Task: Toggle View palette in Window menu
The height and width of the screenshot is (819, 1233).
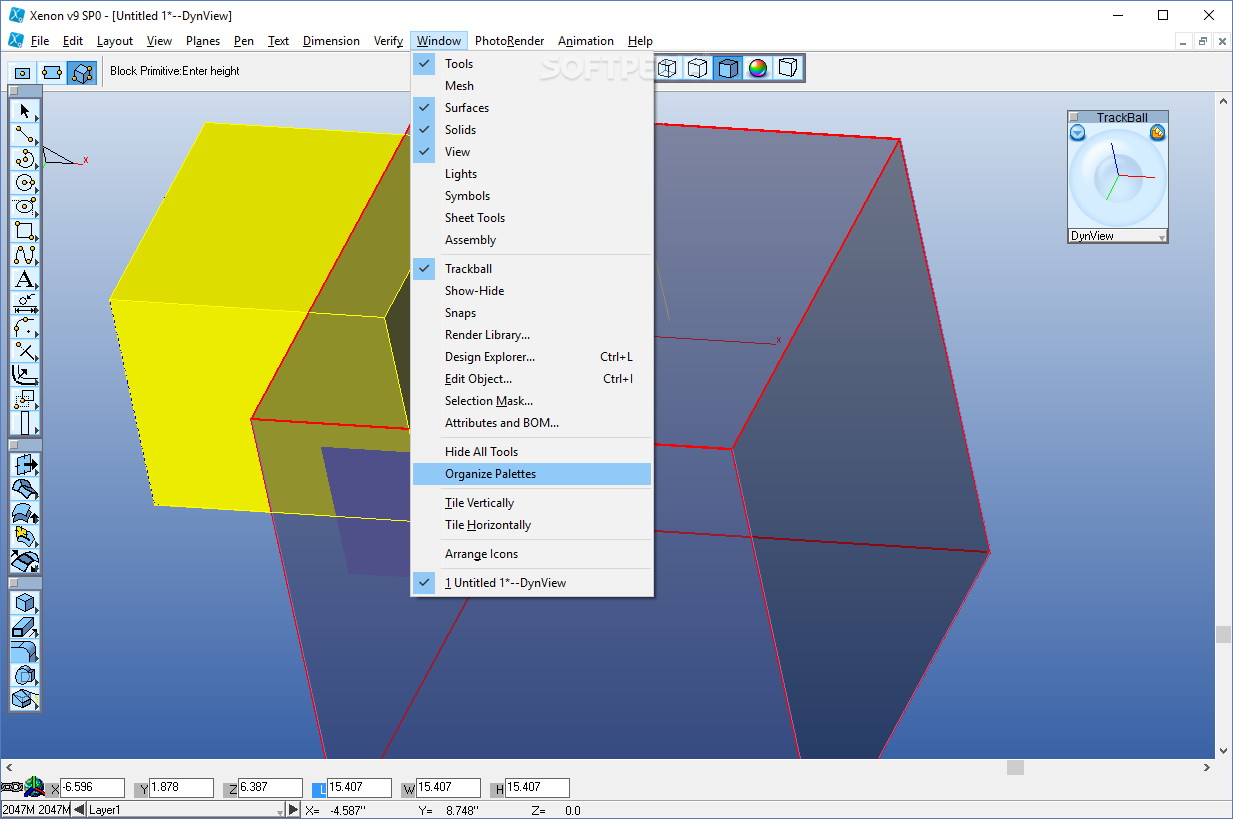Action: click(532, 152)
